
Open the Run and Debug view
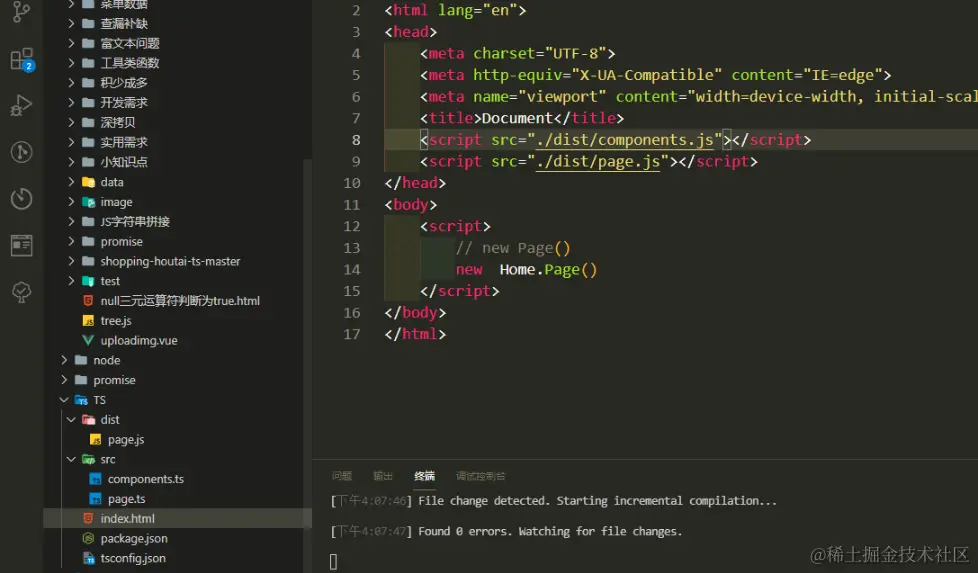[21, 105]
